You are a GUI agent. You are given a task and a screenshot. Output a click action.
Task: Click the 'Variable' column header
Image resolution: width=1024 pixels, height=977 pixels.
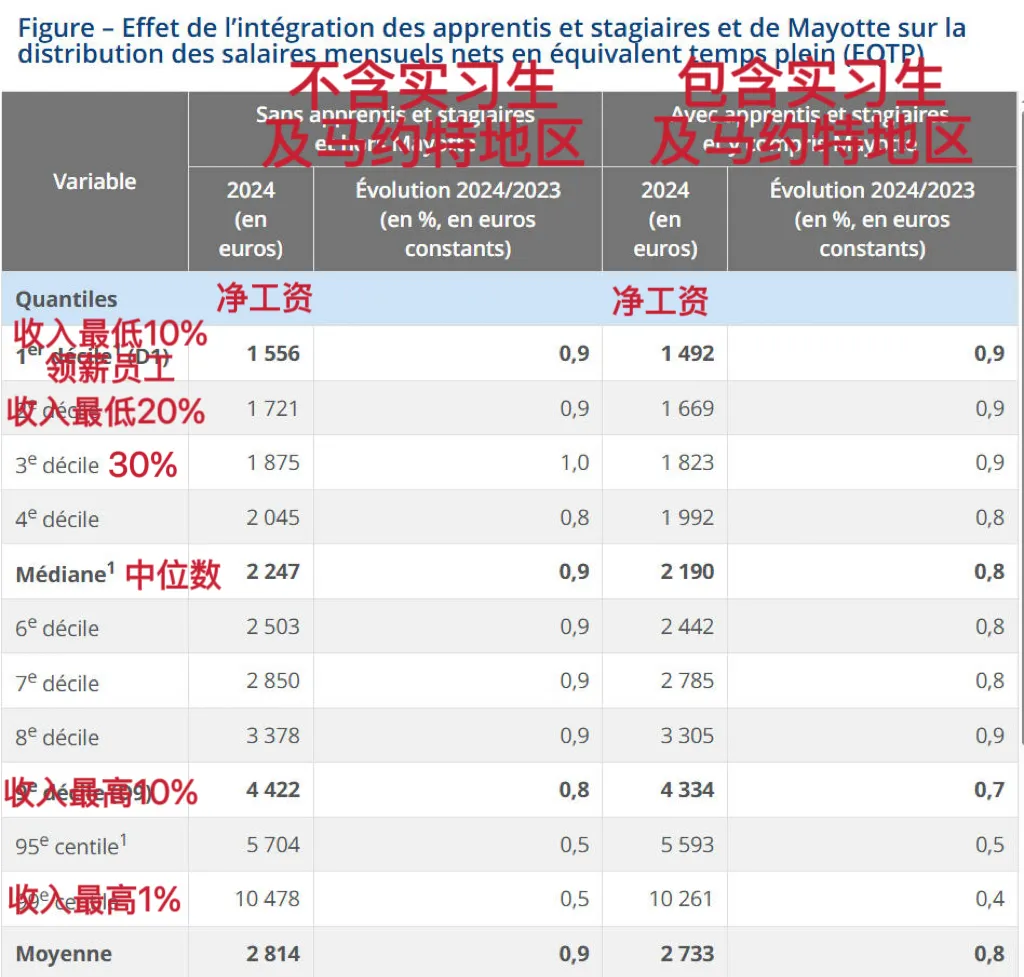(95, 181)
